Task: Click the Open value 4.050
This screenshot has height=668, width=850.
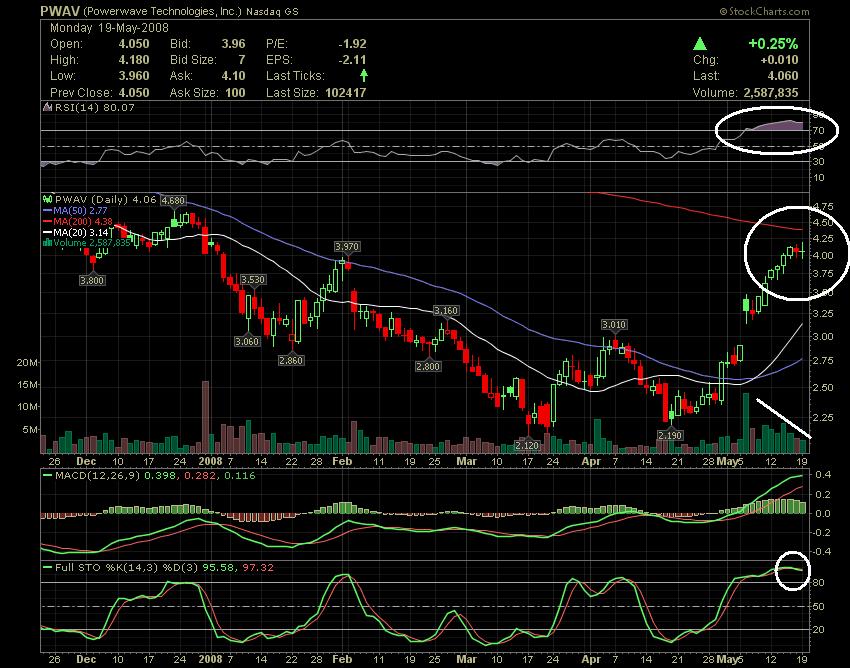Action: pos(134,44)
